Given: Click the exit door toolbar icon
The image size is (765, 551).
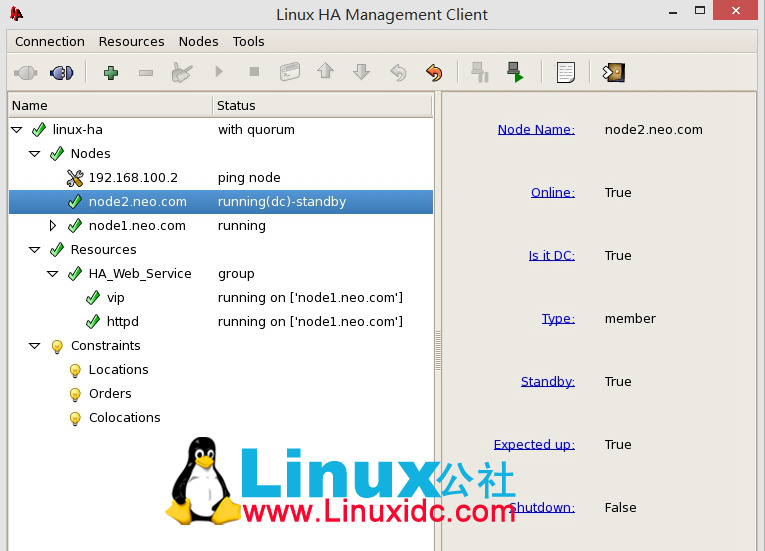Looking at the screenshot, I should click(x=614, y=72).
